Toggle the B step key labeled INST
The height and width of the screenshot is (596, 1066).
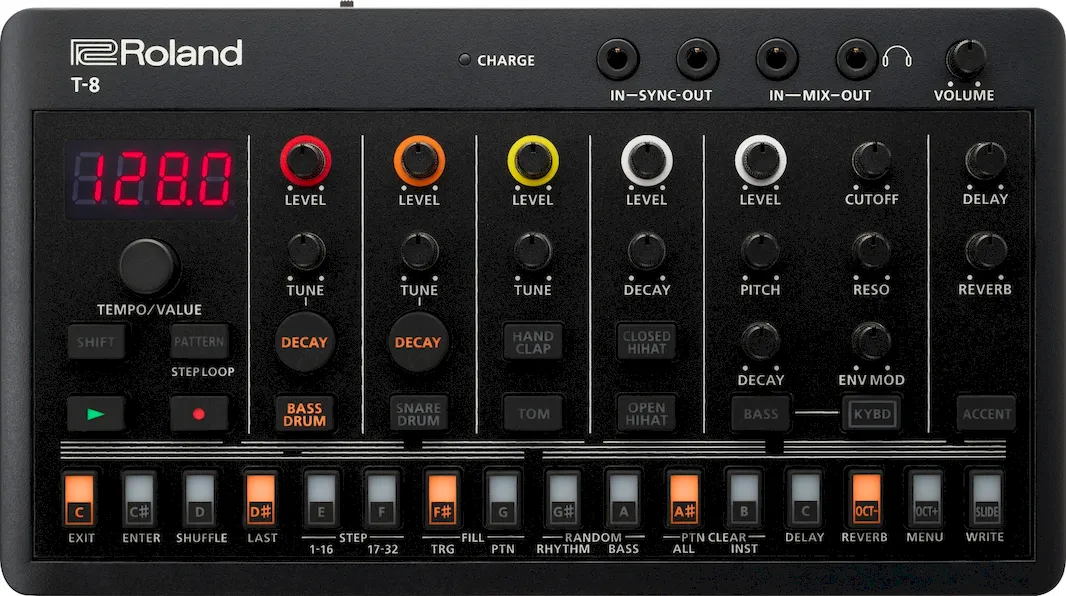[x=744, y=499]
